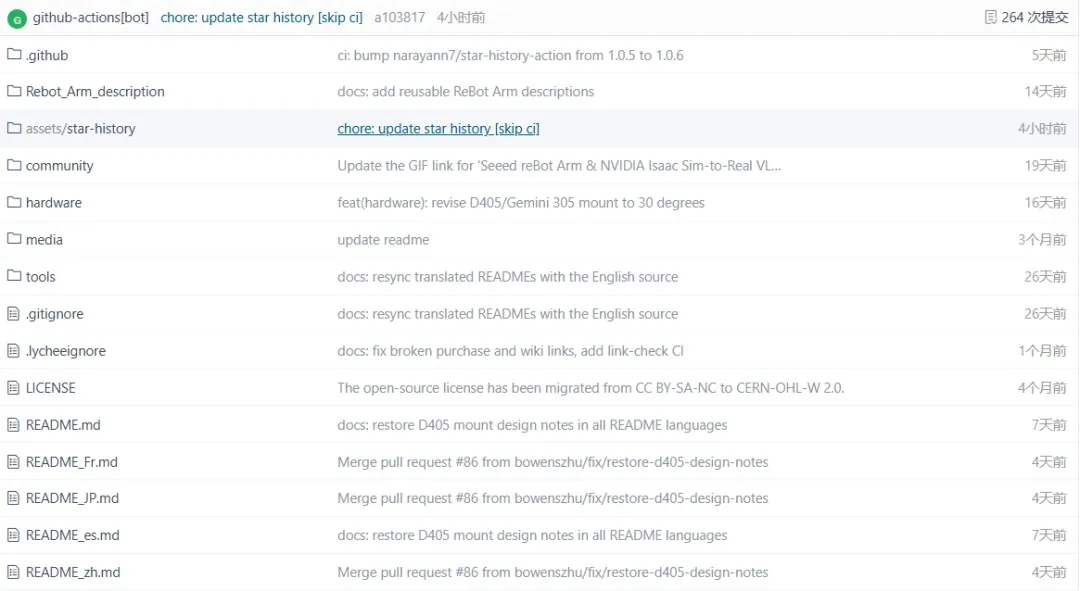The height and width of the screenshot is (591, 1080).
Task: Open the tools folder
Action: click(x=41, y=277)
